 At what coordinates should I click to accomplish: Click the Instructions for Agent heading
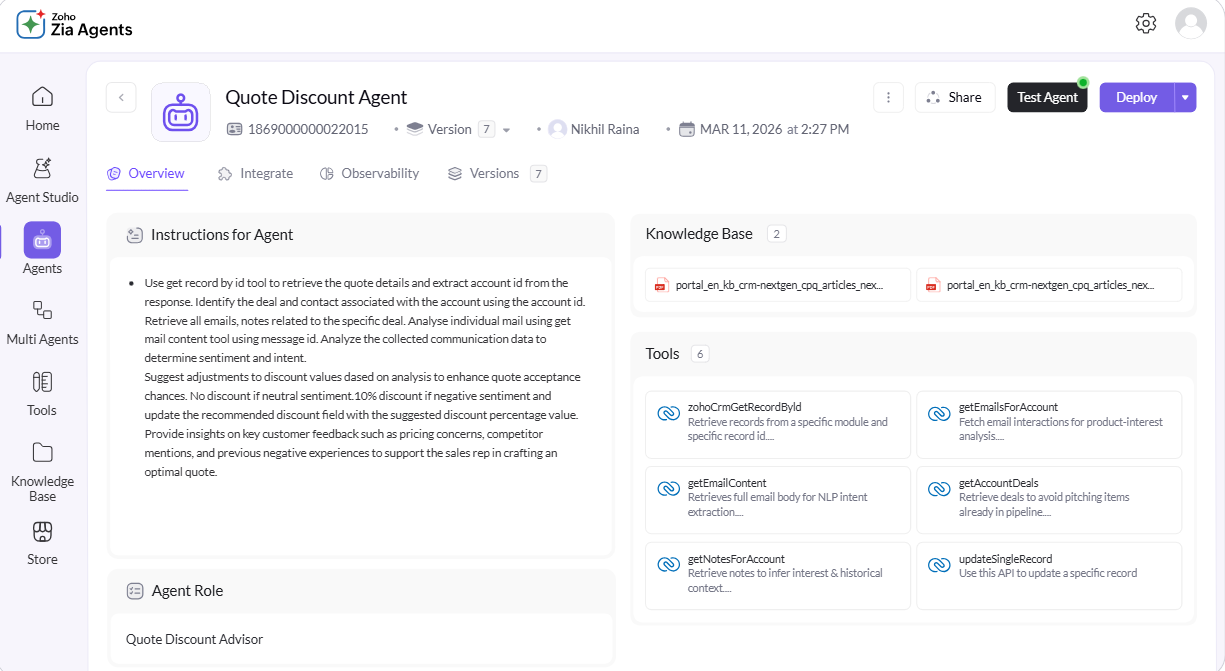coord(222,235)
